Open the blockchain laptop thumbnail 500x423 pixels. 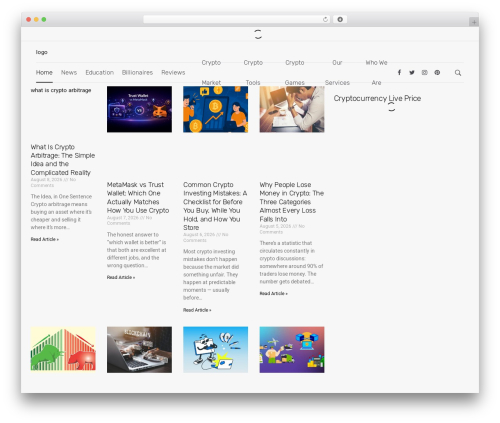[139, 349]
